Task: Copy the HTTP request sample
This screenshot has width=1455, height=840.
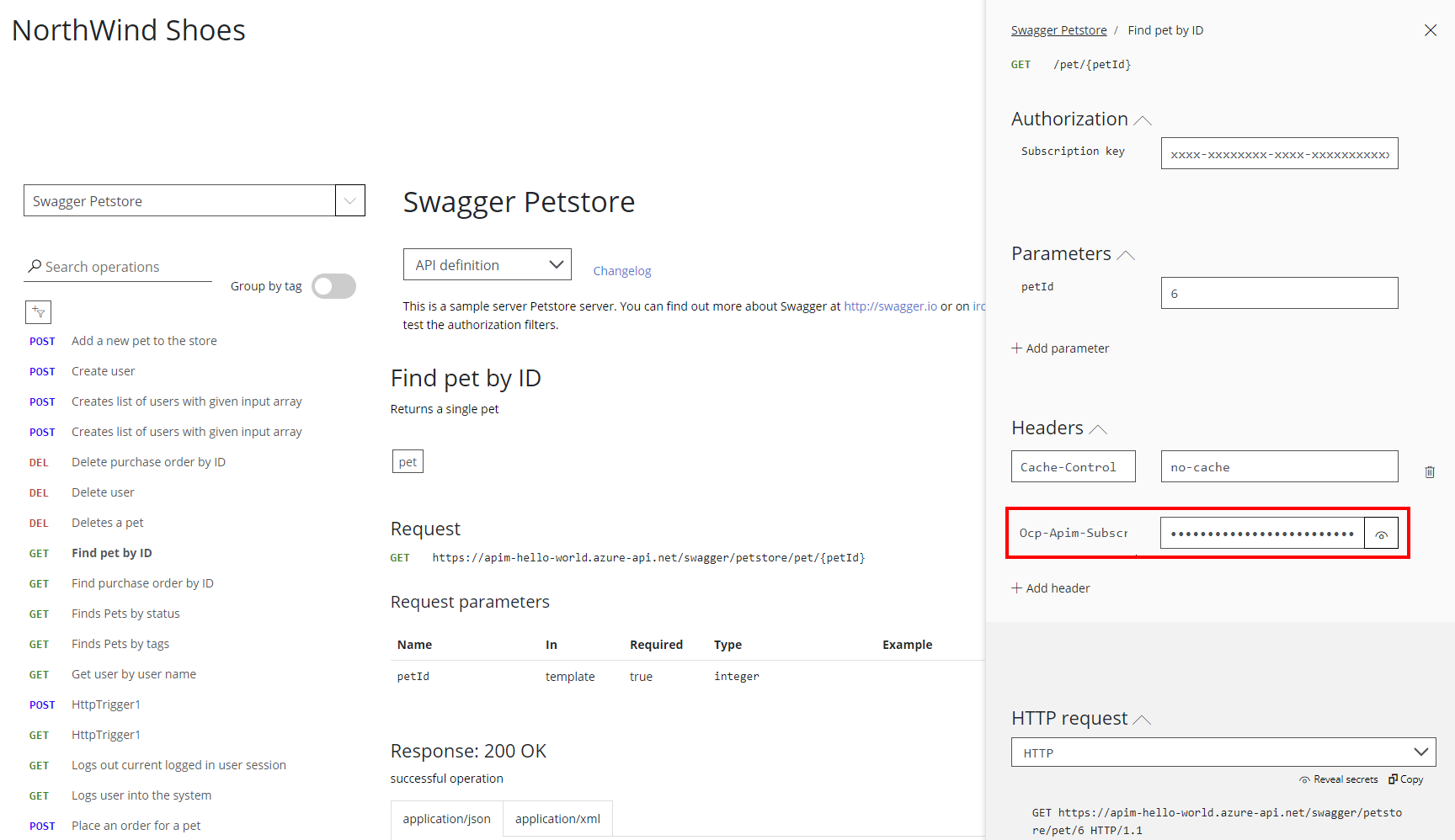Action: [x=1404, y=779]
